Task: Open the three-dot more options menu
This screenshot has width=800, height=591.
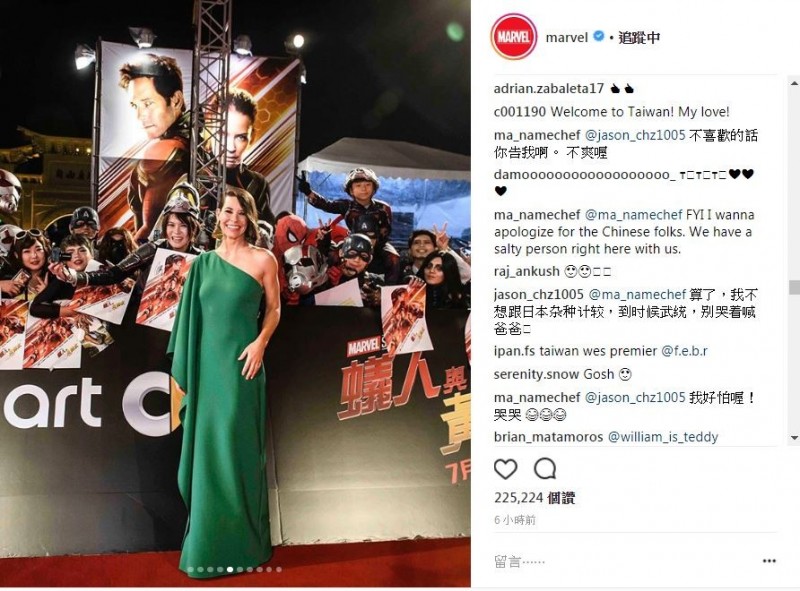Action: pyautogui.click(x=769, y=561)
